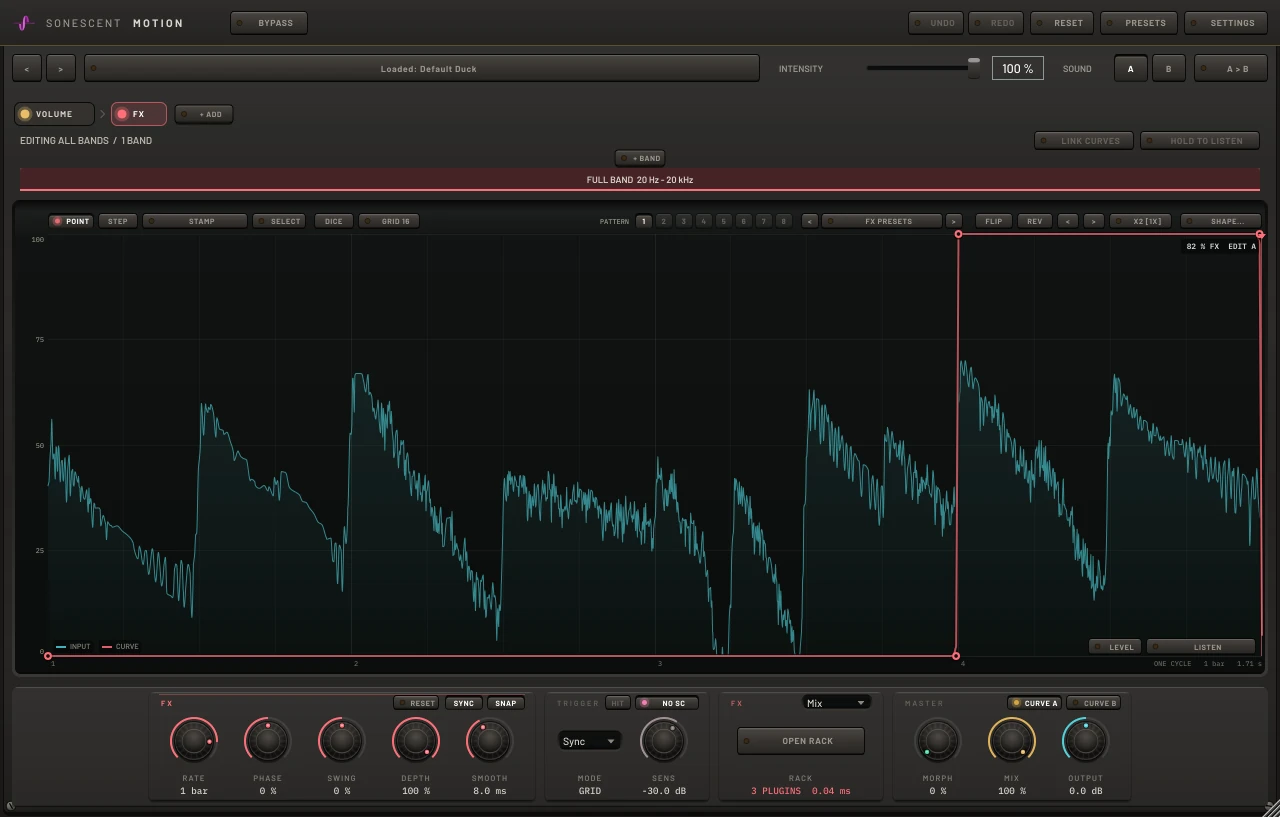Click the Presets button

click(x=1138, y=23)
